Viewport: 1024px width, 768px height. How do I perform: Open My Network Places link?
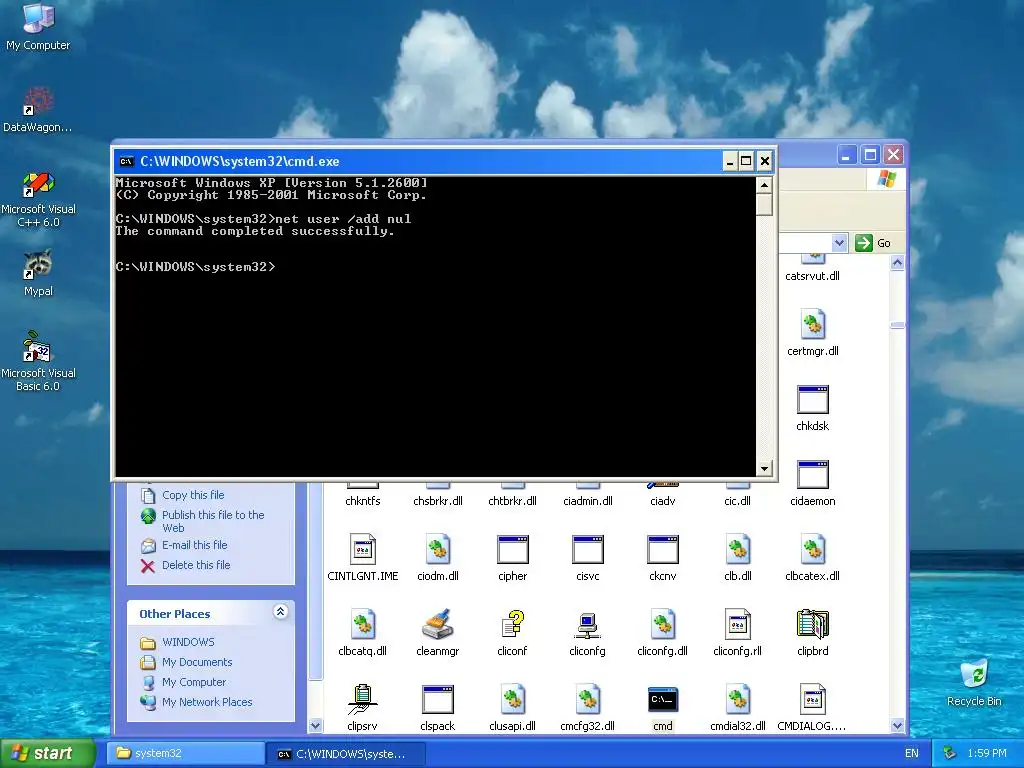point(207,702)
